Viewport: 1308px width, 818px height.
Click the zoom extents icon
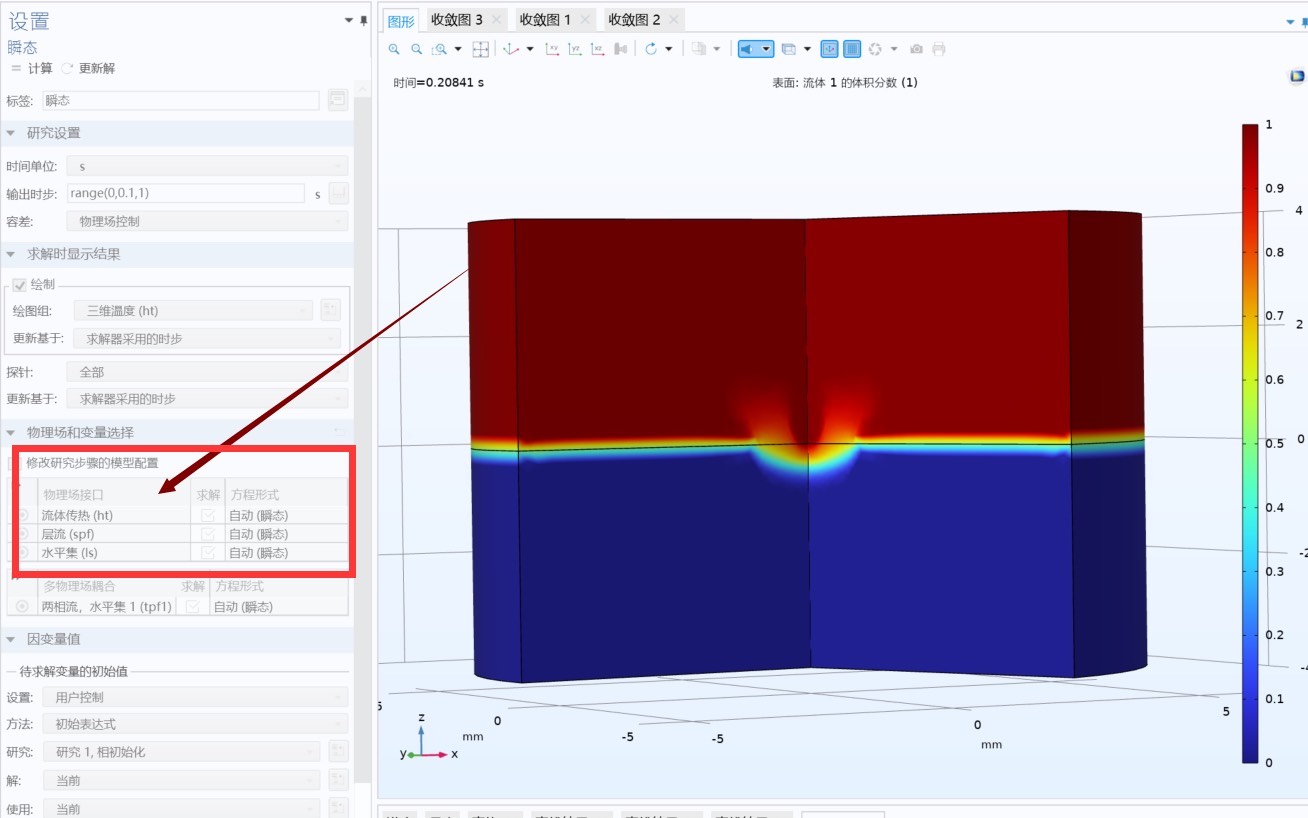click(x=481, y=49)
